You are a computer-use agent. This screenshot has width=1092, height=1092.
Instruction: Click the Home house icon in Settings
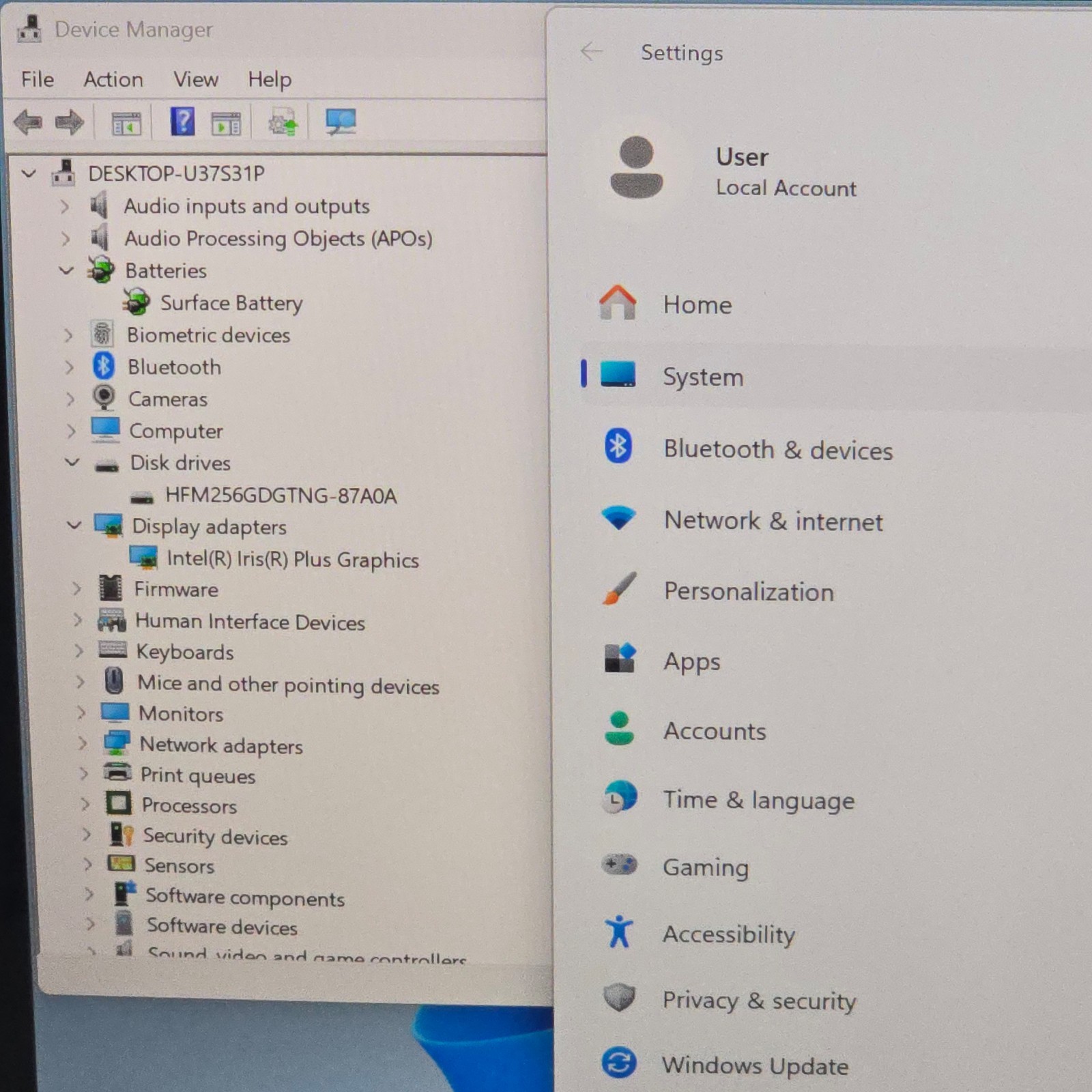coord(618,302)
